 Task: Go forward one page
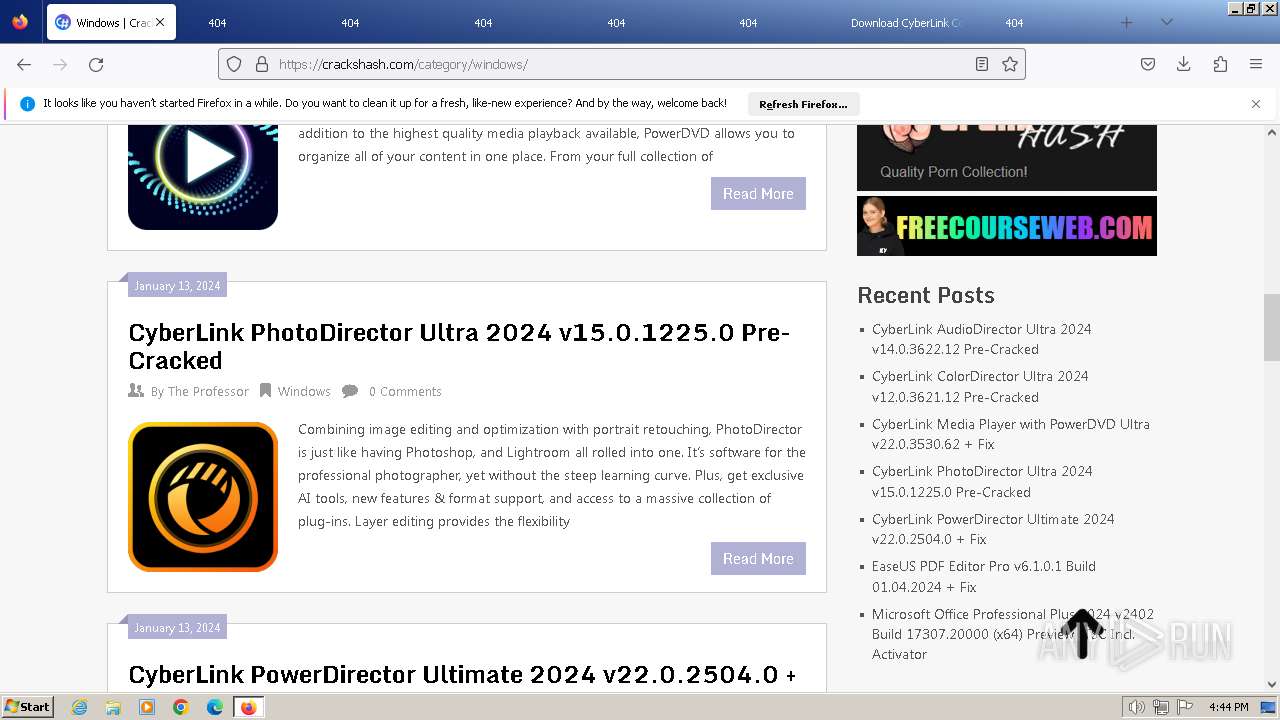[60, 64]
